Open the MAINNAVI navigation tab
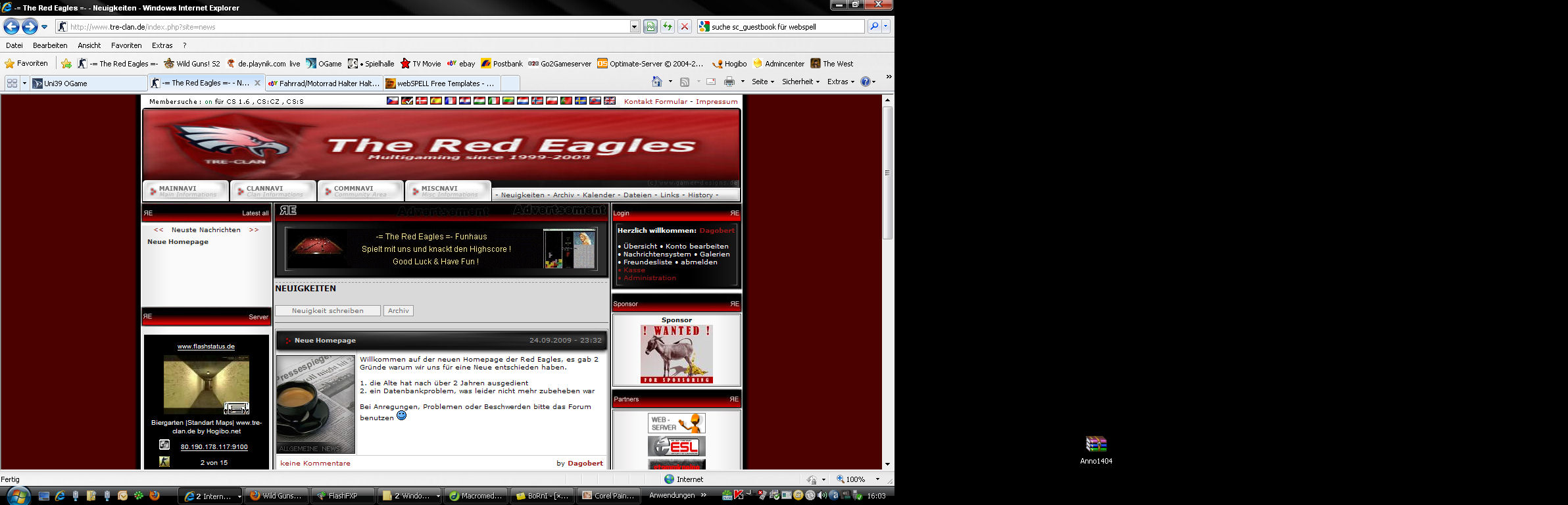The image size is (1568, 505). coord(186,191)
